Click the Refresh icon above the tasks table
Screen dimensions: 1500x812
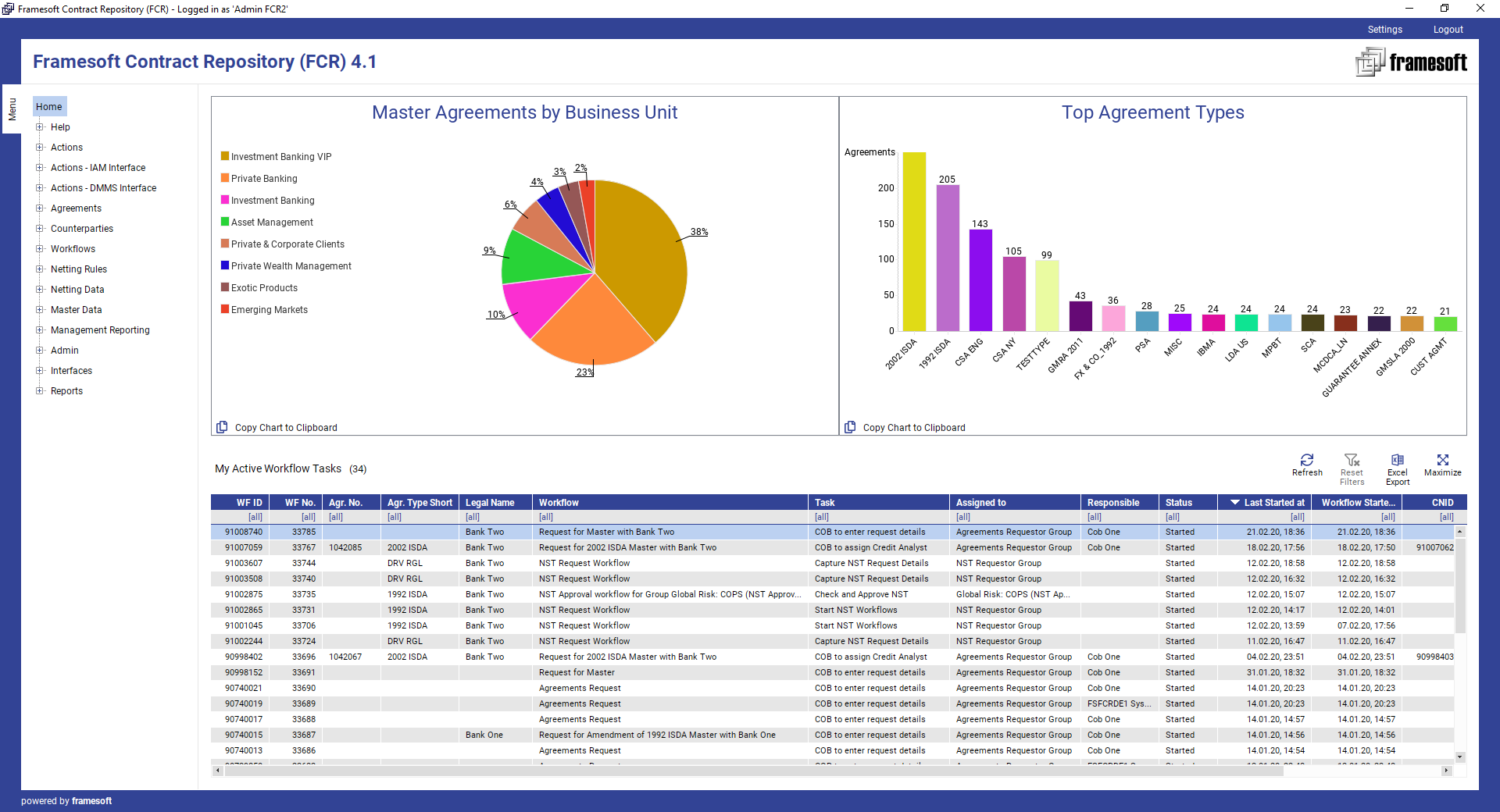point(1307,460)
